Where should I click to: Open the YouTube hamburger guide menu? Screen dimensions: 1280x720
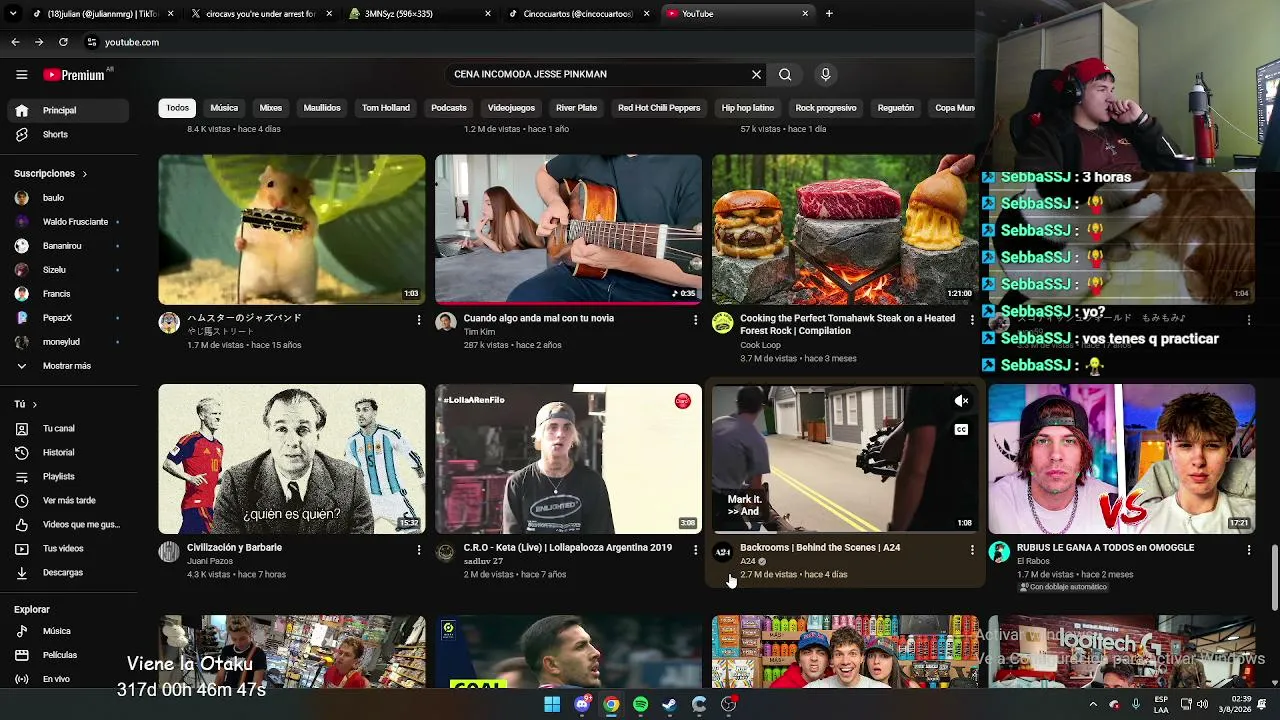coord(21,75)
